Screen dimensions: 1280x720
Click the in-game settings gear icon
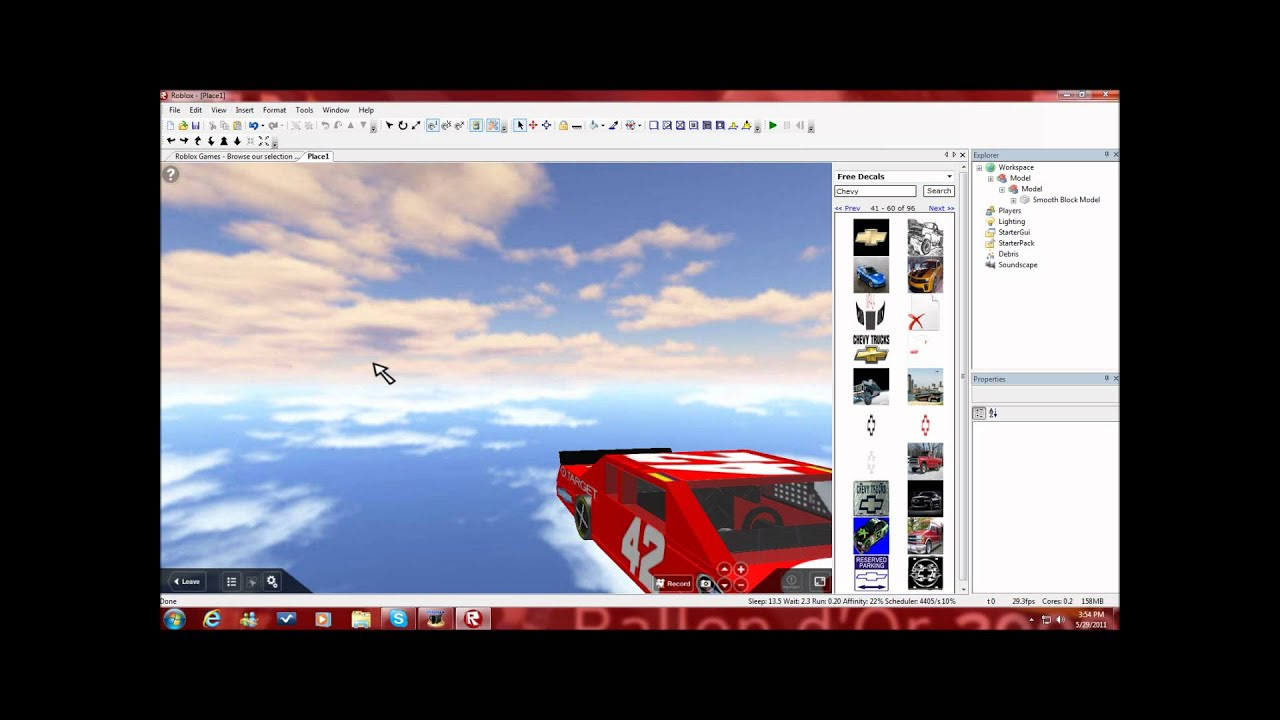(271, 581)
